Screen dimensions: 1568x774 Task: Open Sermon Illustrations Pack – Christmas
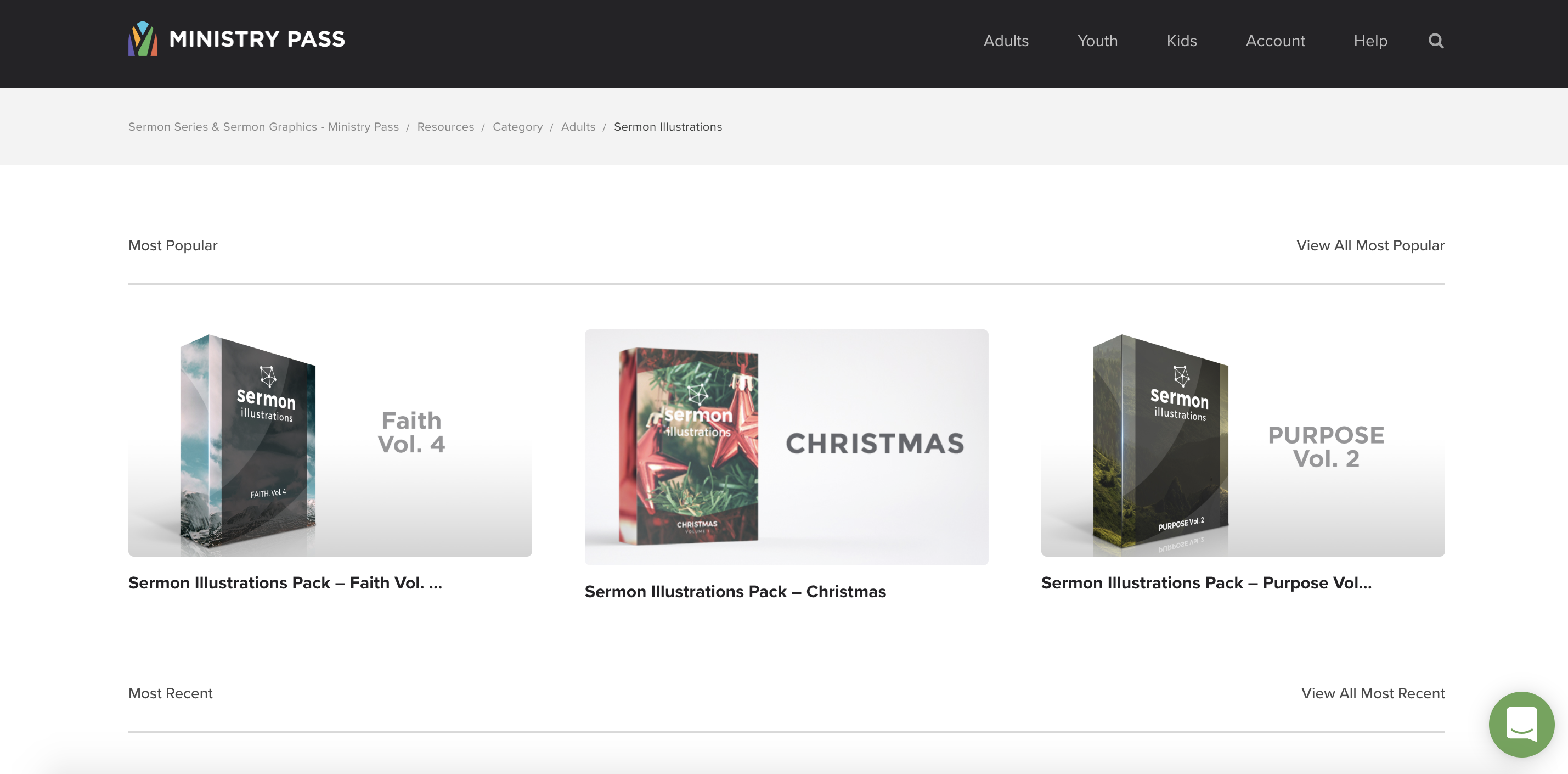(786, 447)
